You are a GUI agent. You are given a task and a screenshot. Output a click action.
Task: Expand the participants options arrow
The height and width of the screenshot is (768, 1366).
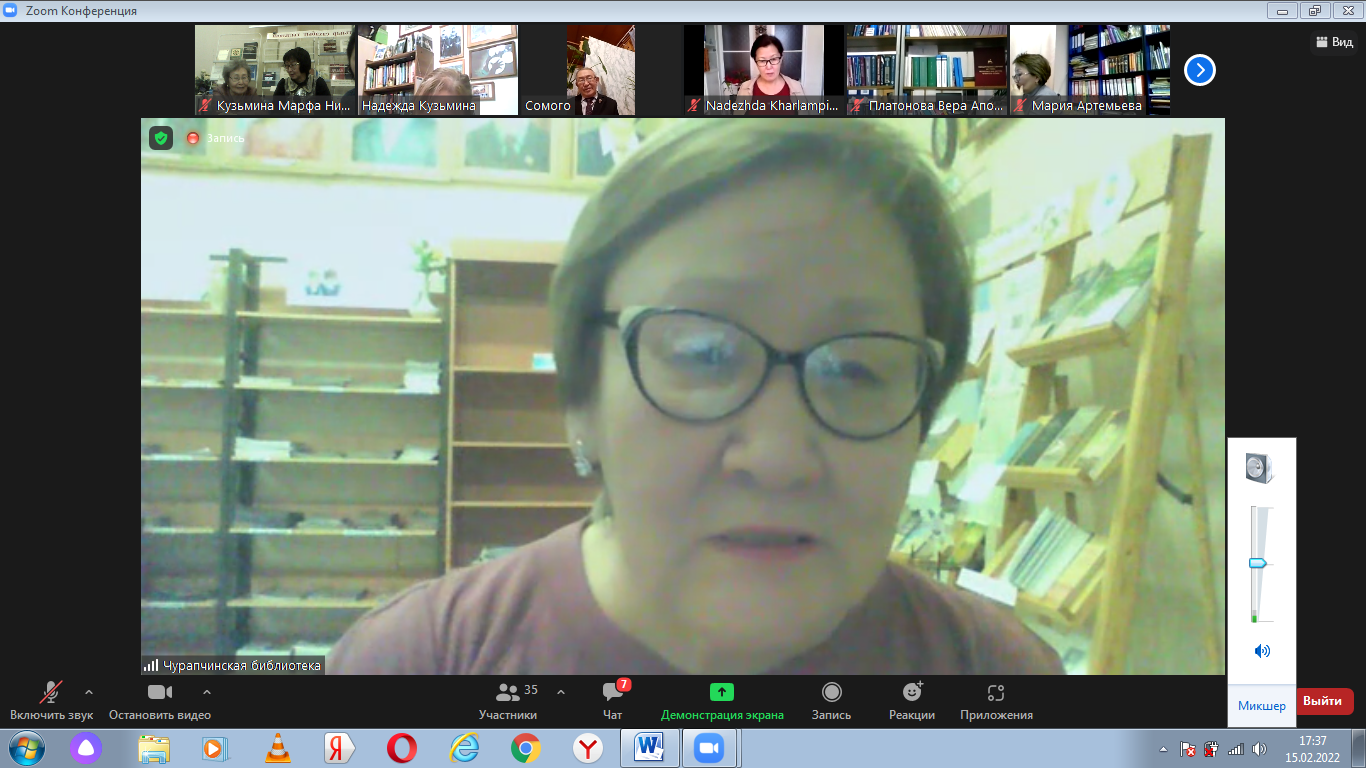coord(561,692)
